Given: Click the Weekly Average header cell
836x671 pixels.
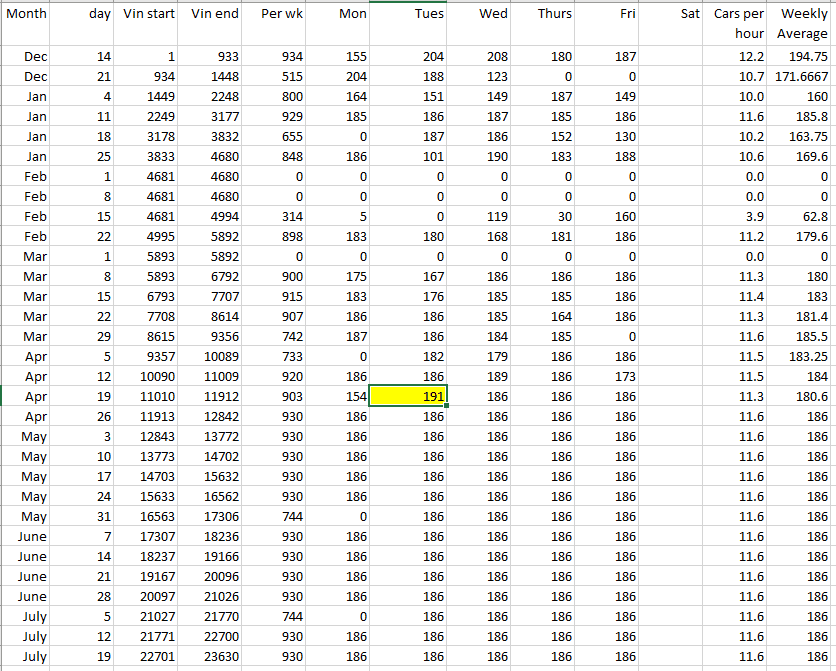Looking at the screenshot, I should tap(803, 23).
